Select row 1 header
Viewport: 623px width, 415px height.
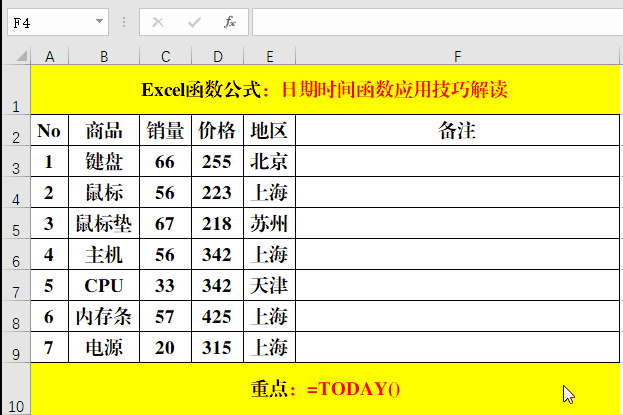(x=16, y=90)
